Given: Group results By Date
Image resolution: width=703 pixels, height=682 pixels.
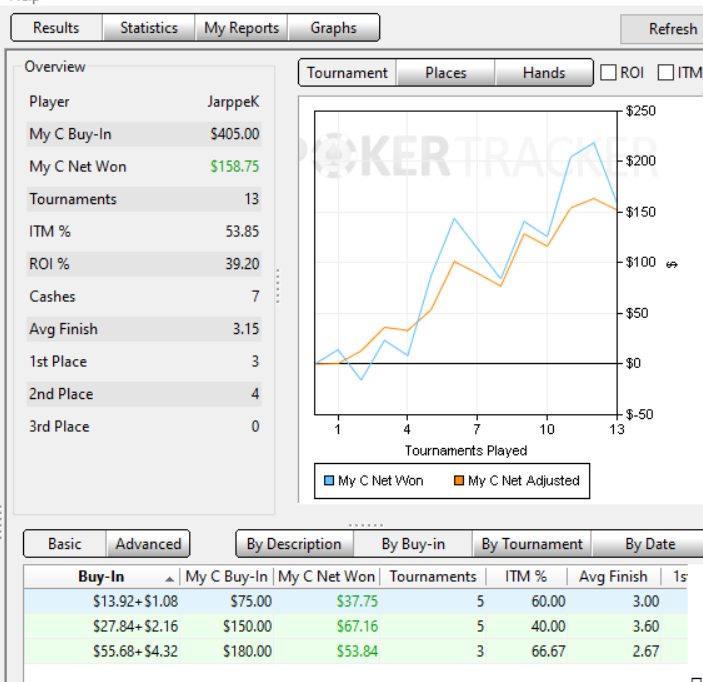Looking at the screenshot, I should click(649, 544).
